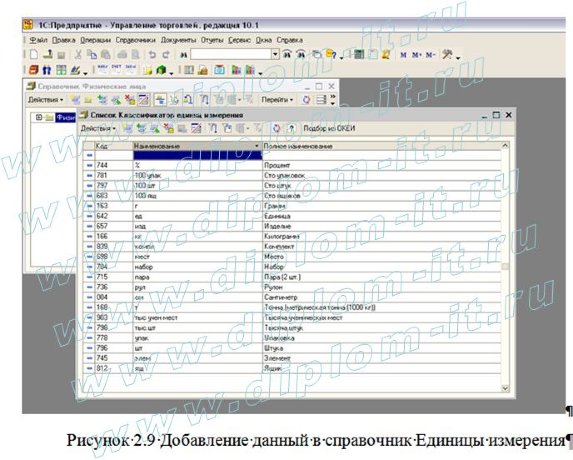Select the row with code 744 Процент

[x=292, y=166]
